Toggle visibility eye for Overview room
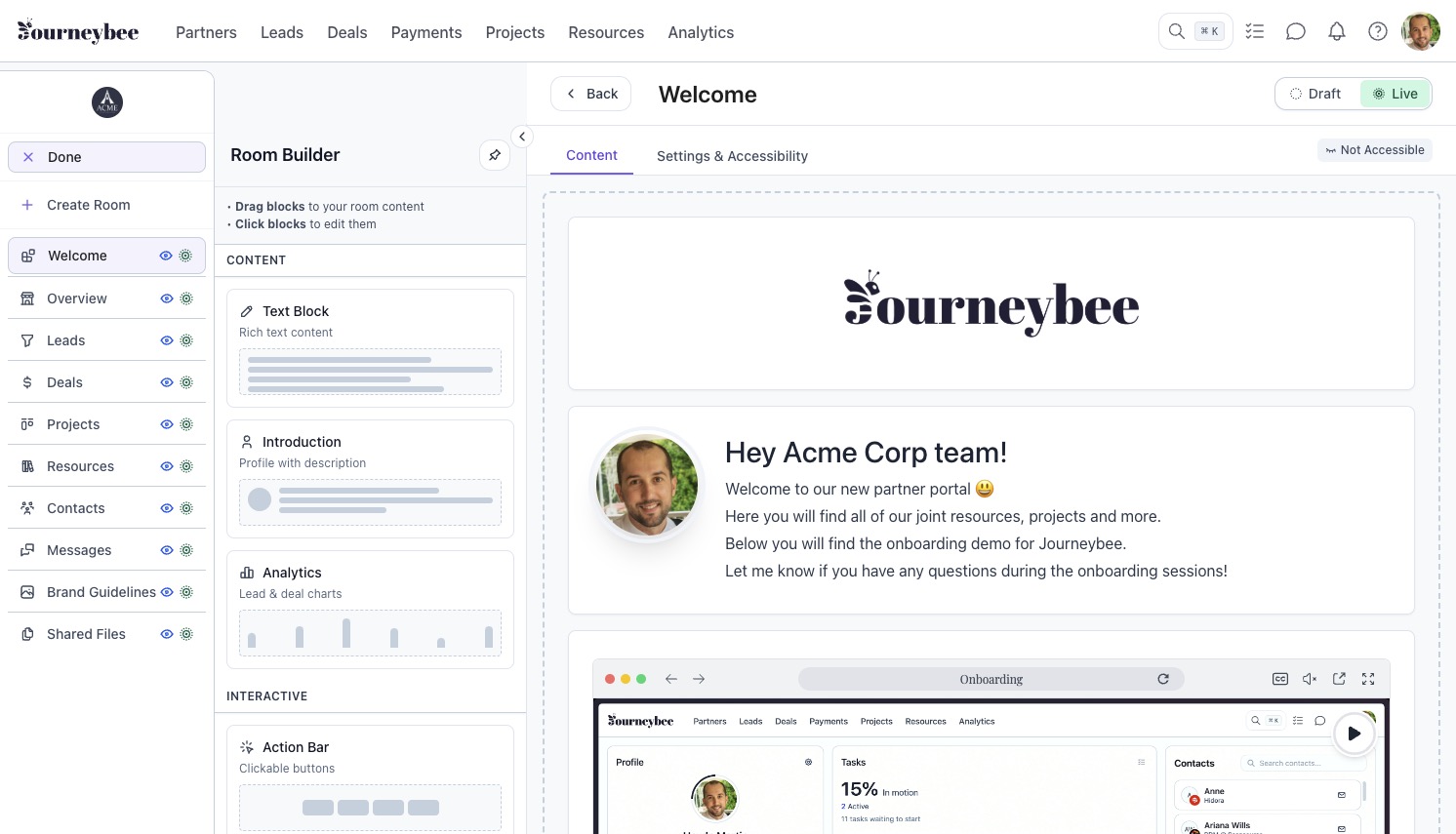 [167, 298]
